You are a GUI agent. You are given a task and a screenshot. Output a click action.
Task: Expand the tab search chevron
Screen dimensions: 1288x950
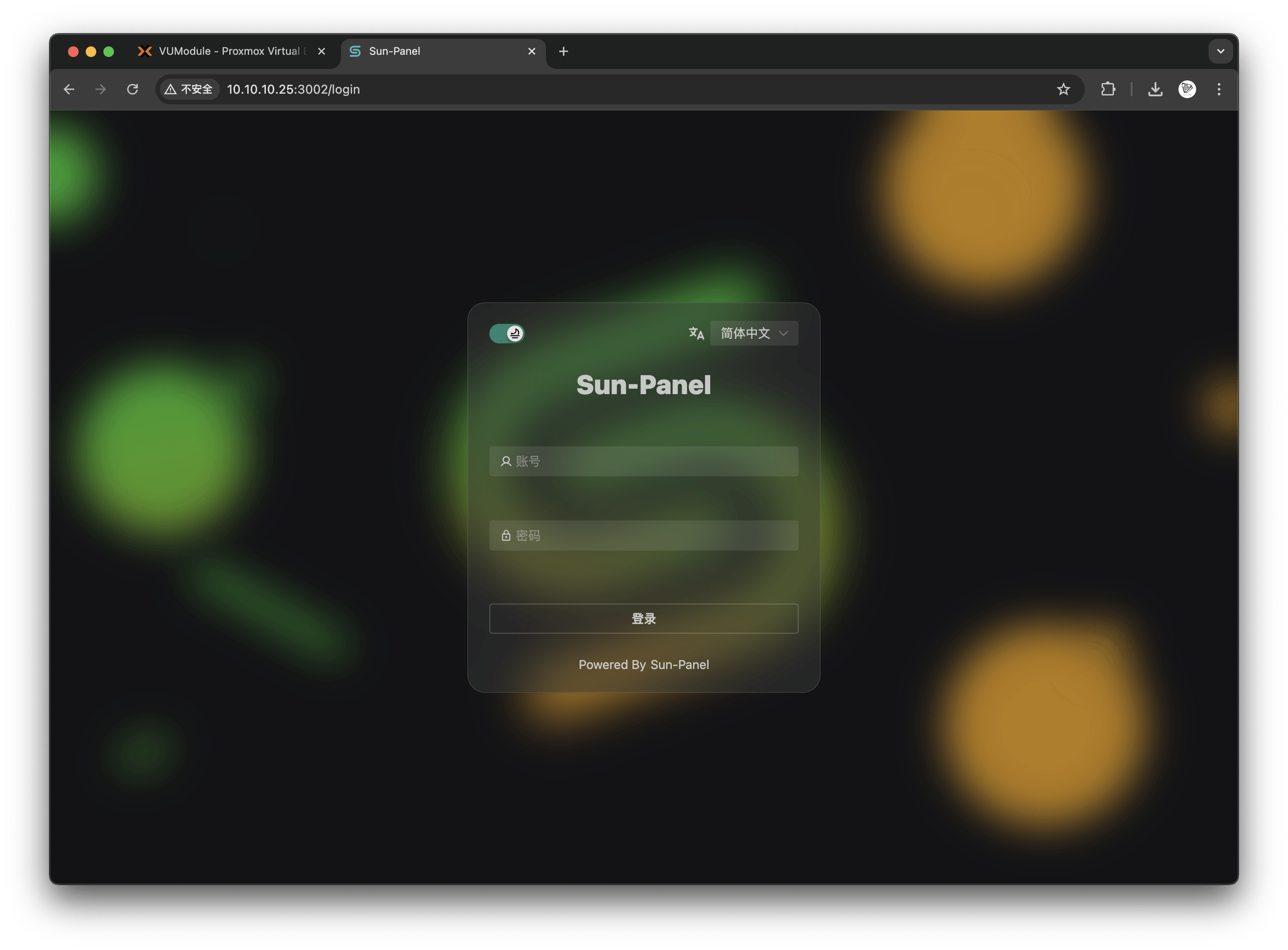coord(1220,51)
